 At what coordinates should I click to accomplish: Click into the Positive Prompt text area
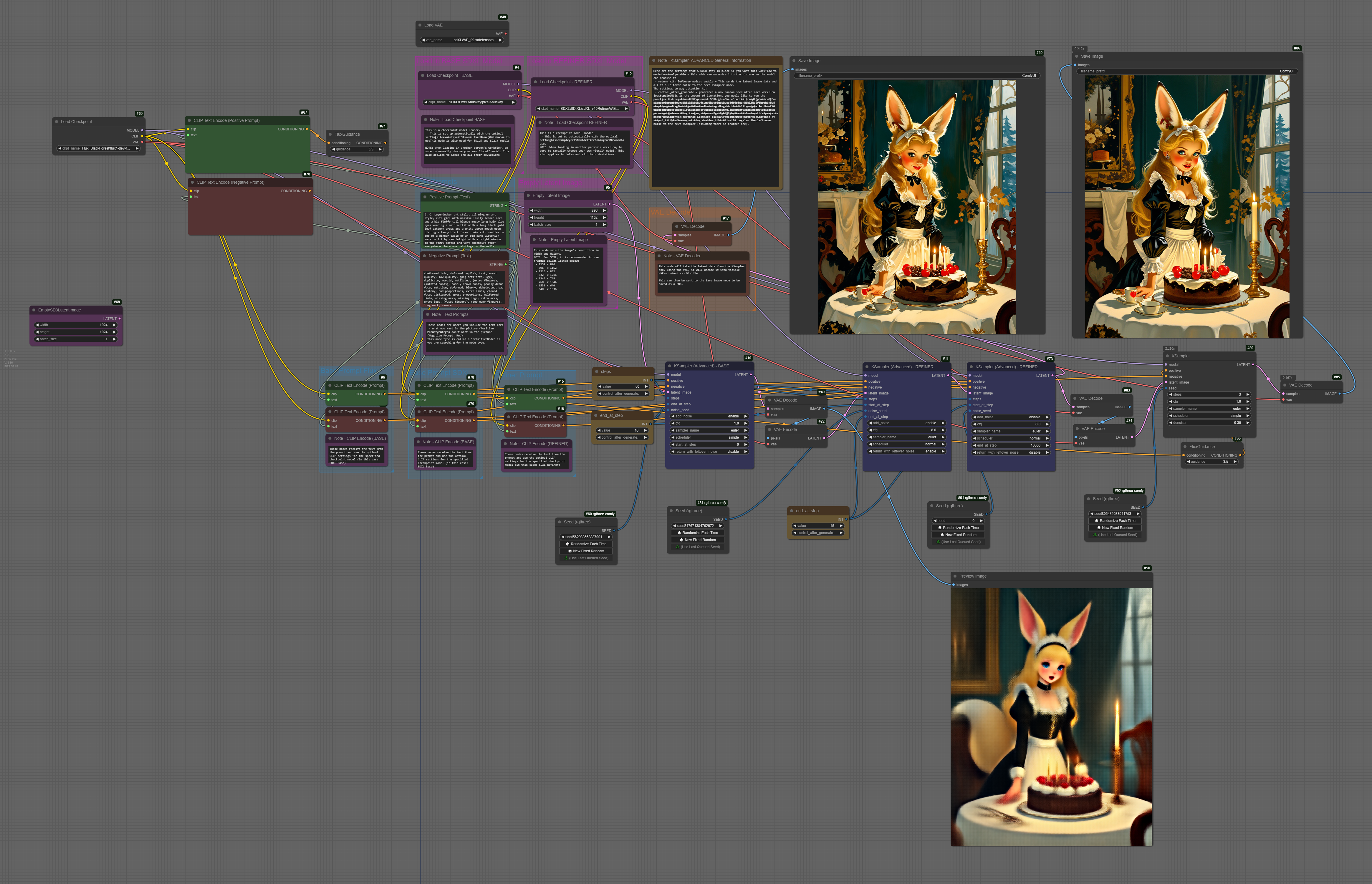tap(464, 230)
